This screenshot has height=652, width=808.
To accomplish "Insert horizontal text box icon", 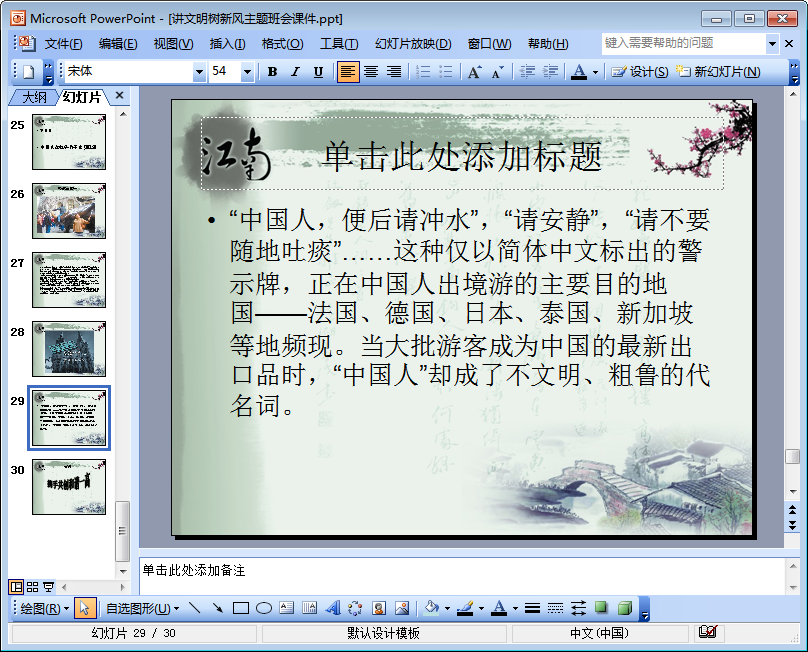I will [287, 609].
